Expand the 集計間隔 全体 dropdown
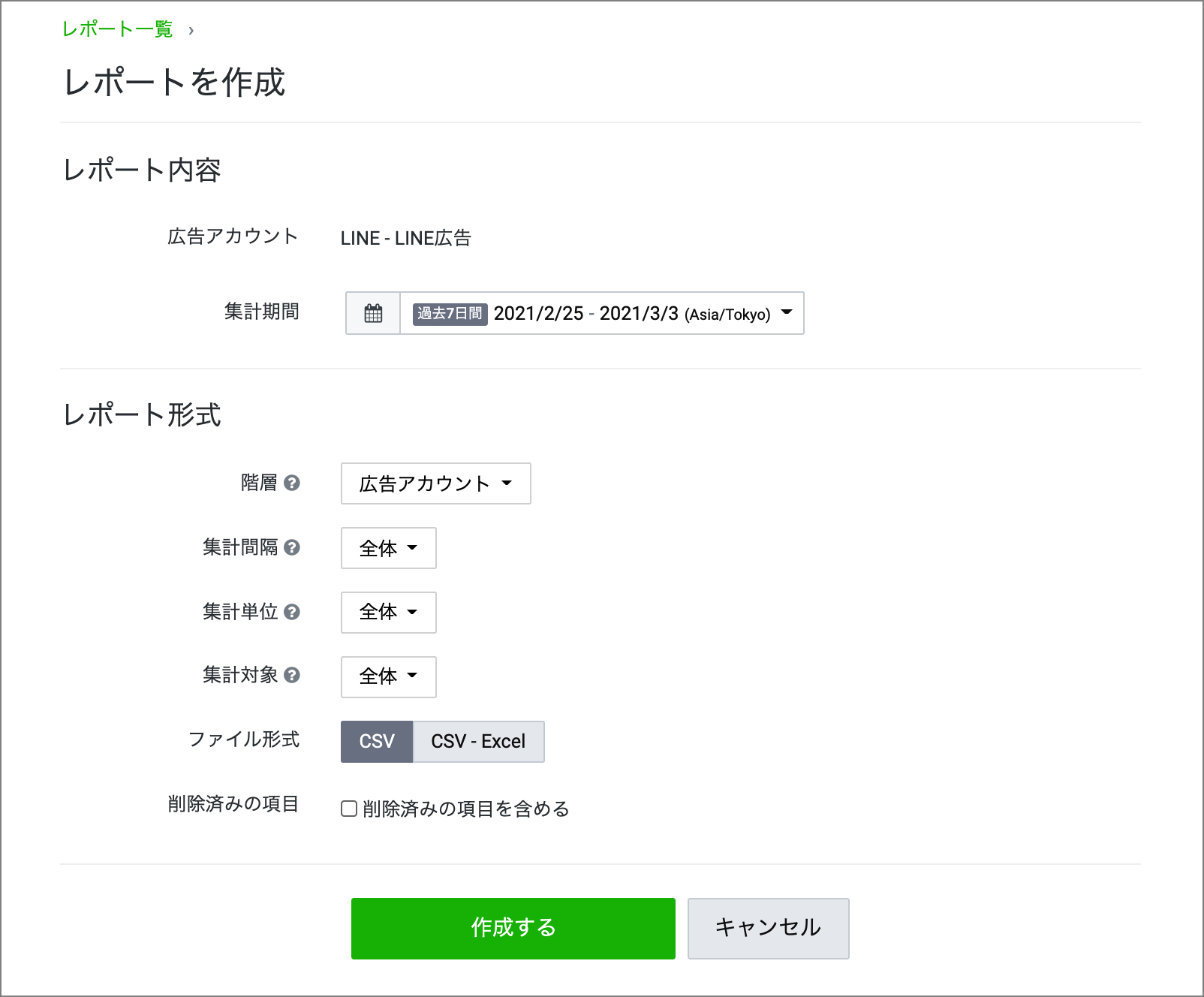Image resolution: width=1204 pixels, height=997 pixels. 388,548
